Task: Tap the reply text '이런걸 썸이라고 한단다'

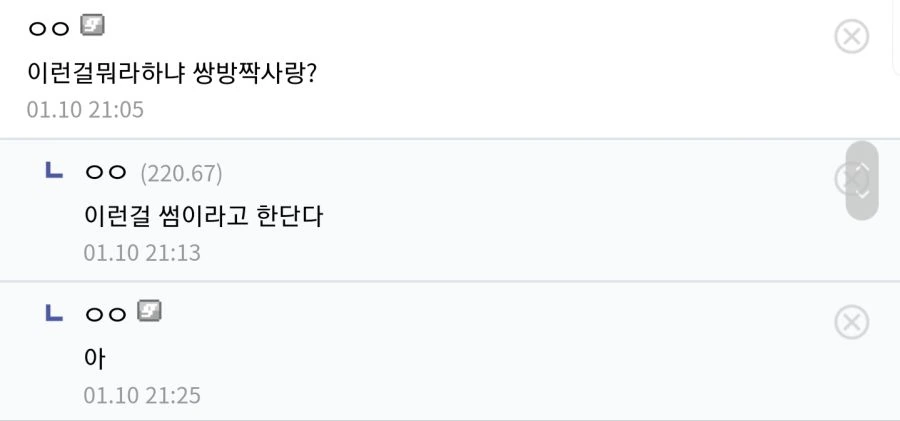Action: pos(204,217)
